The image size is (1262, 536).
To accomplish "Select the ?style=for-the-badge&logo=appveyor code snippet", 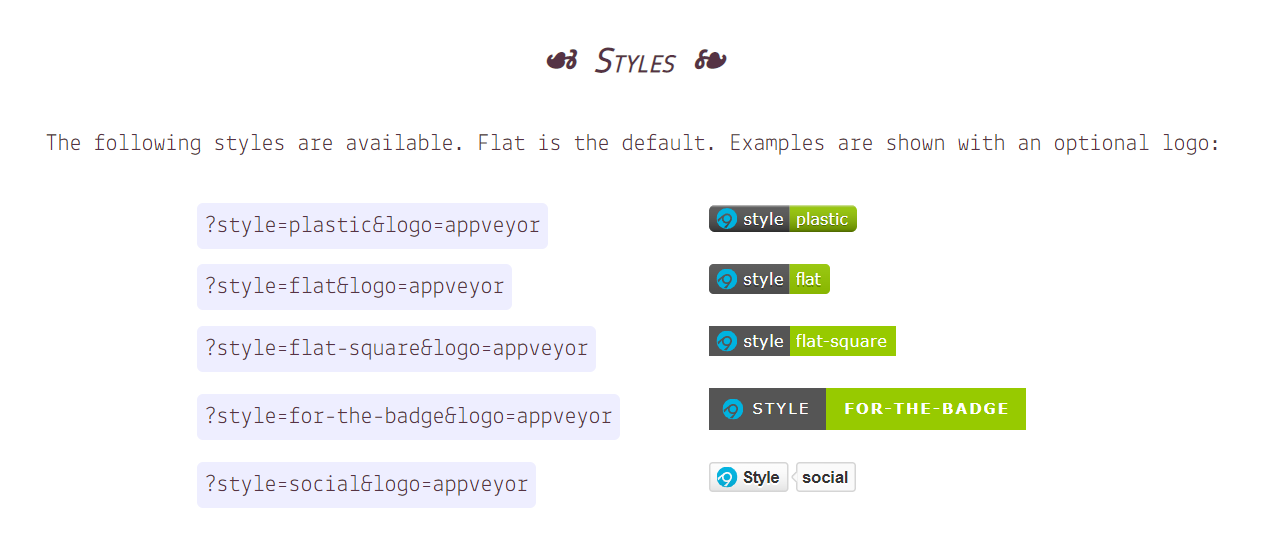I will (408, 417).
